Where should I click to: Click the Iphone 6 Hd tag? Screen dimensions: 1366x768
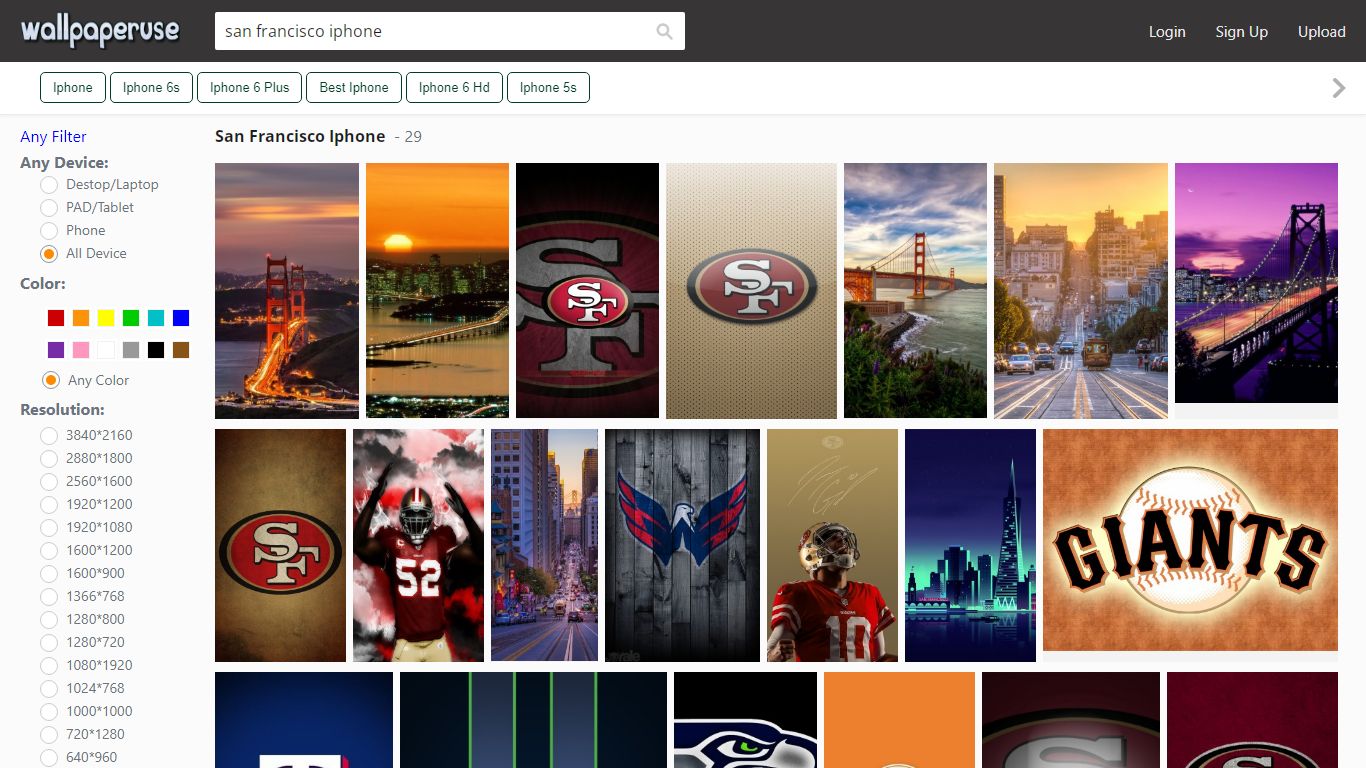point(454,87)
